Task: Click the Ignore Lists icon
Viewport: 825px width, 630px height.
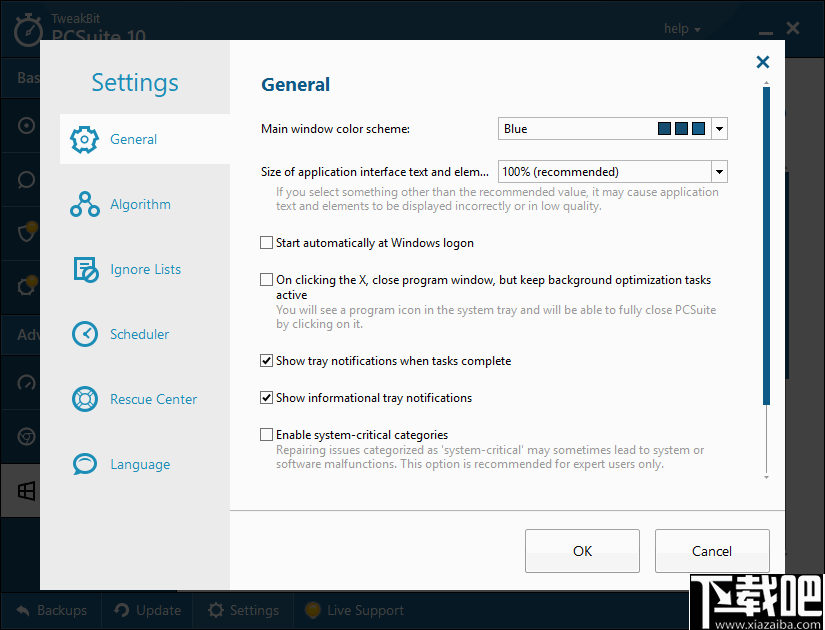Action: coord(87,269)
